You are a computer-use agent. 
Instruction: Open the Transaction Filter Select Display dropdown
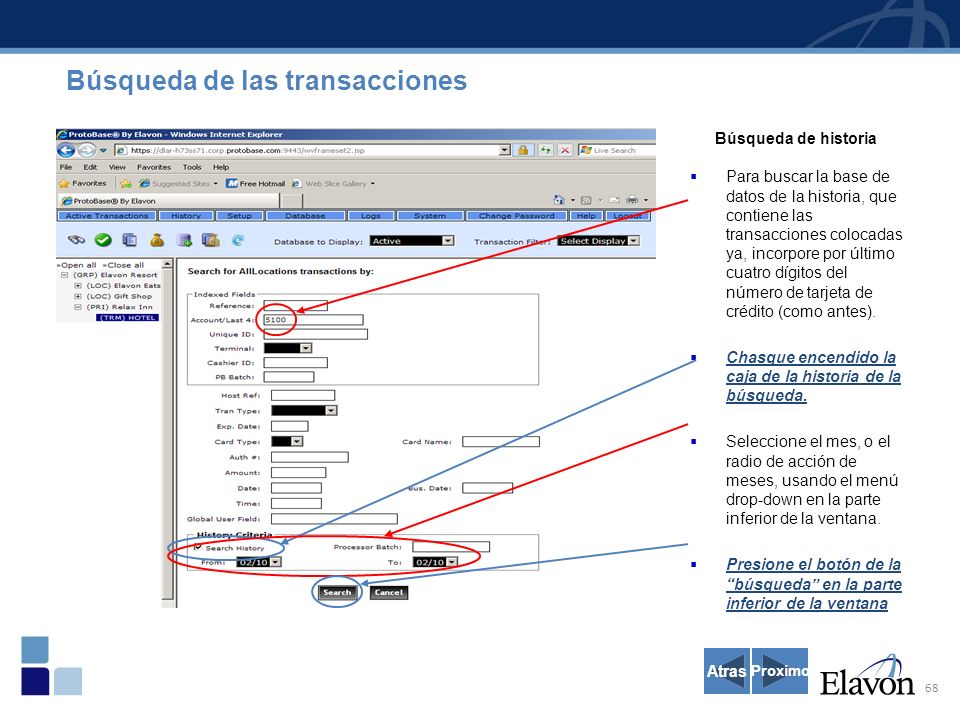[599, 241]
